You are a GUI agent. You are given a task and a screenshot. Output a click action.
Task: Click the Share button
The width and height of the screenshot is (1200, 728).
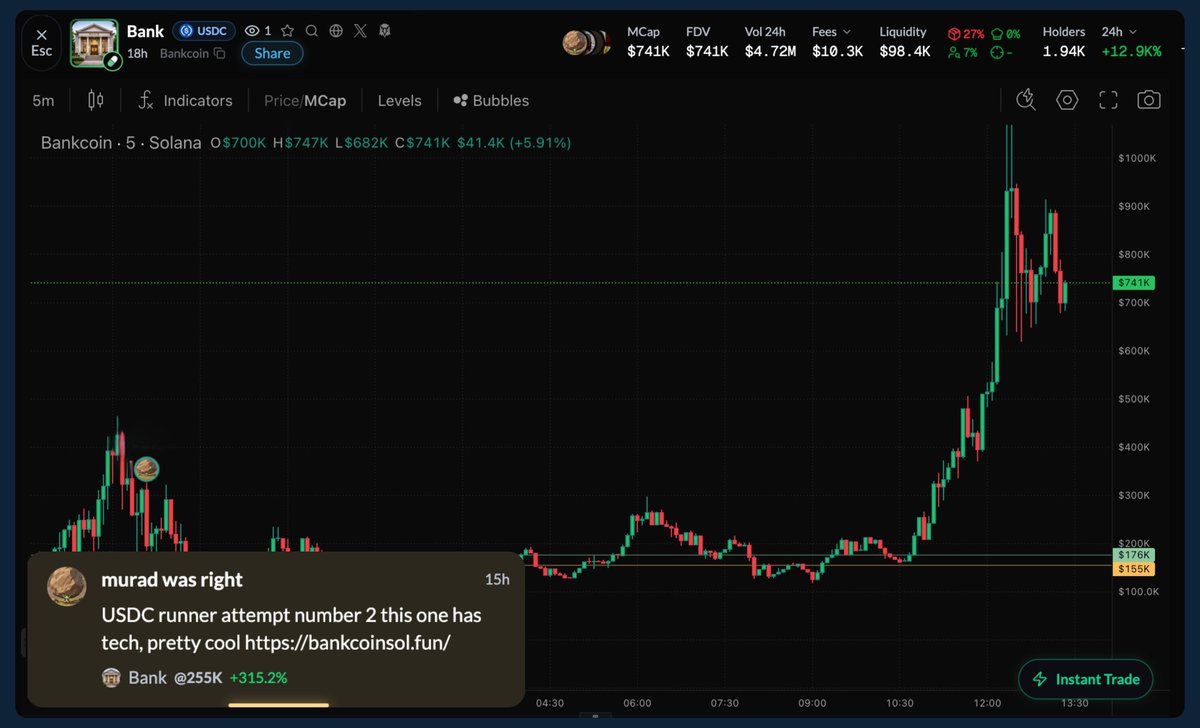272,53
